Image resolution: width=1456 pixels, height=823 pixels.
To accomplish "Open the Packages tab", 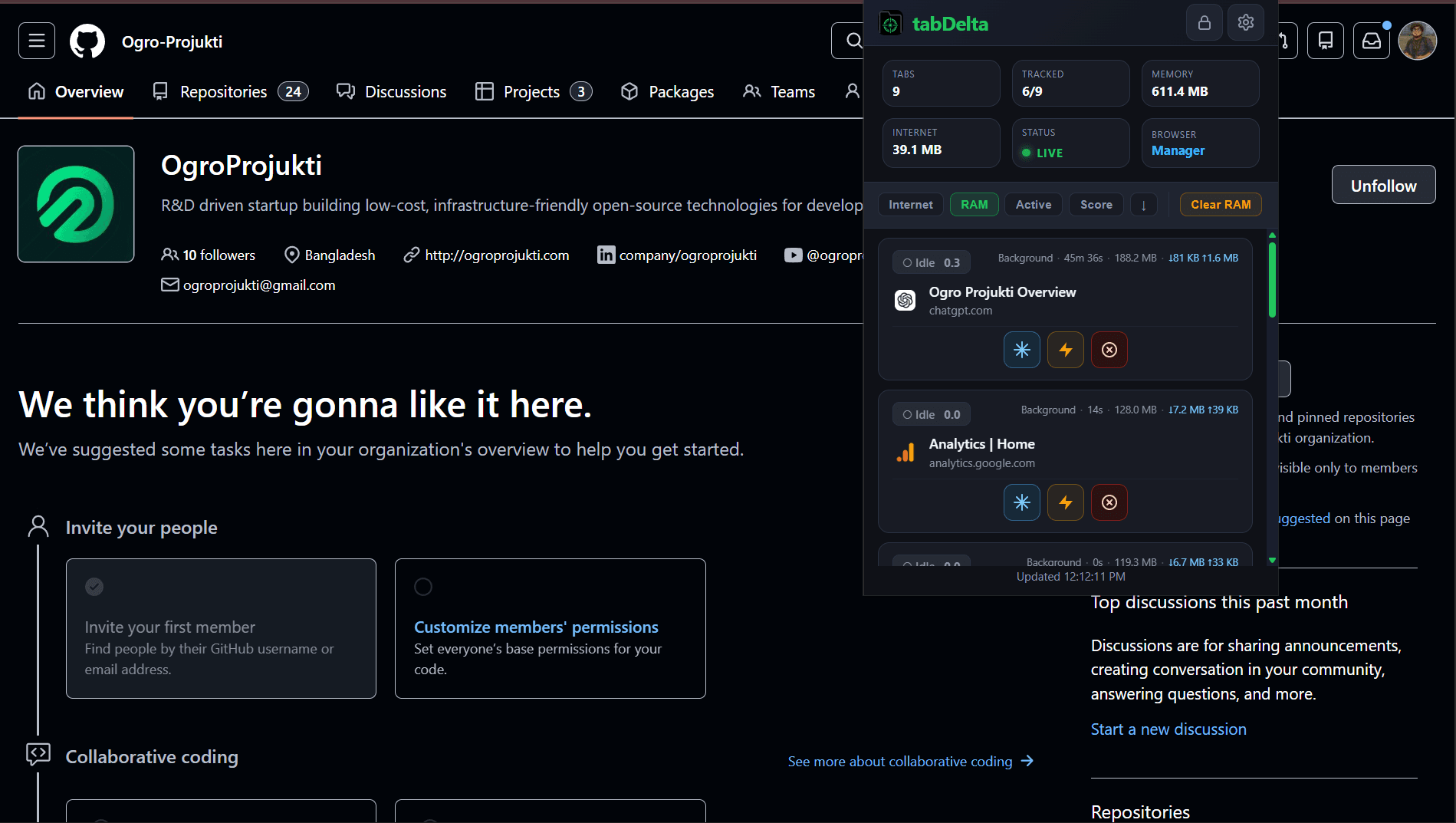I will (667, 91).
